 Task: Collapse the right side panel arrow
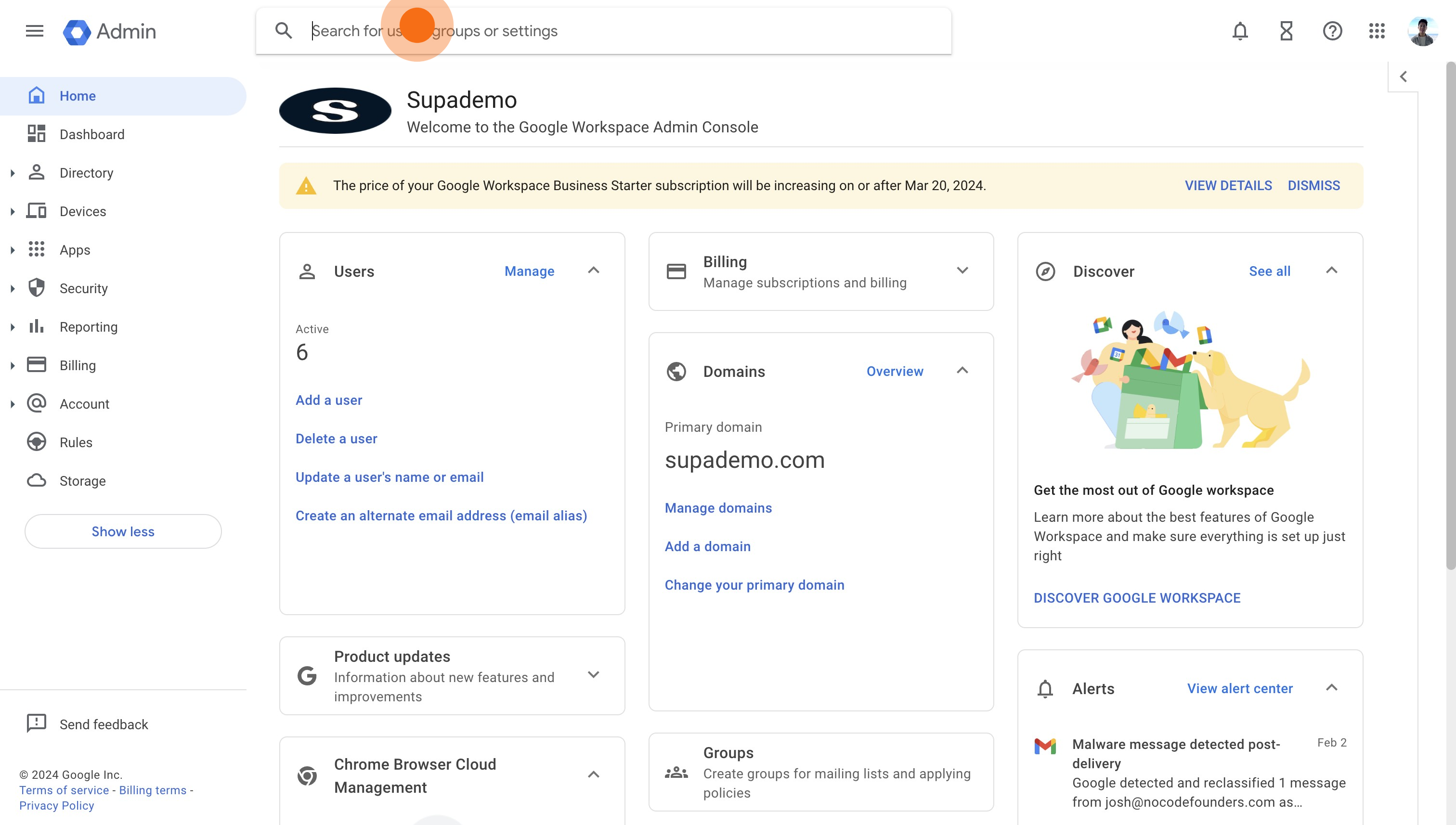1404,77
